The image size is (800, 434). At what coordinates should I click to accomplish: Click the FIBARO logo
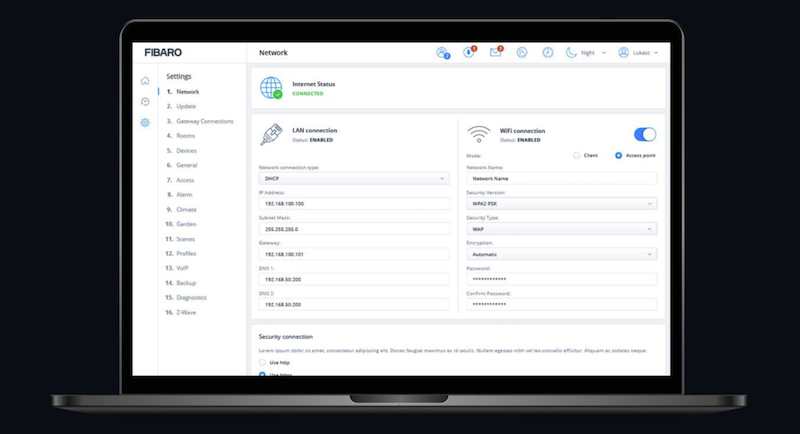point(163,52)
